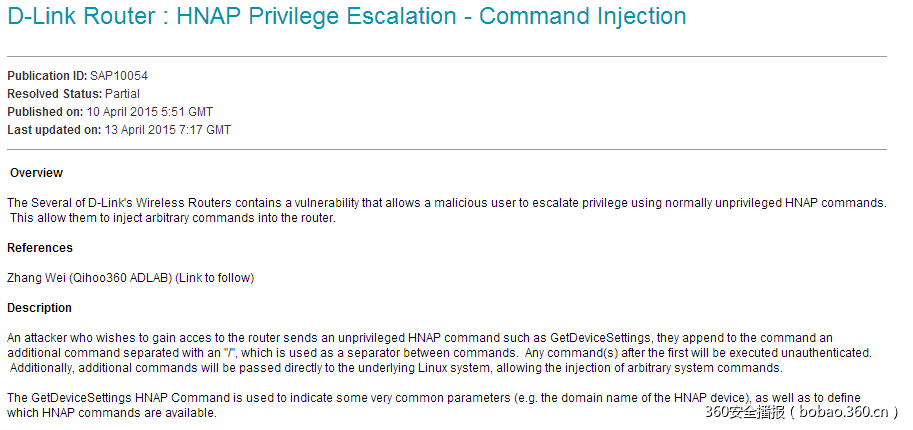This screenshot has width=913, height=430.
Task: Click the Partial status value
Action: coord(122,94)
